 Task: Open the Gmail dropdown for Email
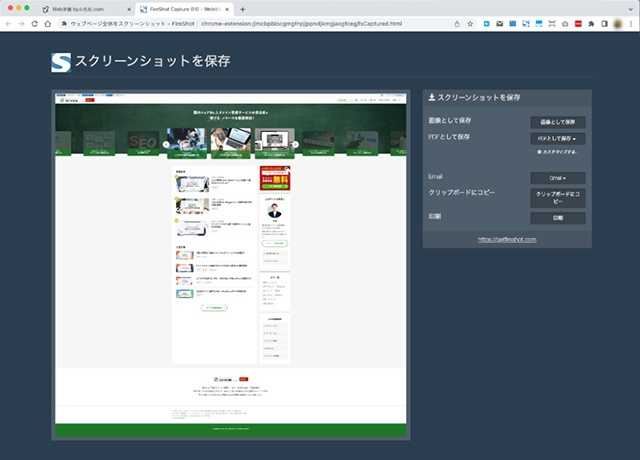point(558,178)
